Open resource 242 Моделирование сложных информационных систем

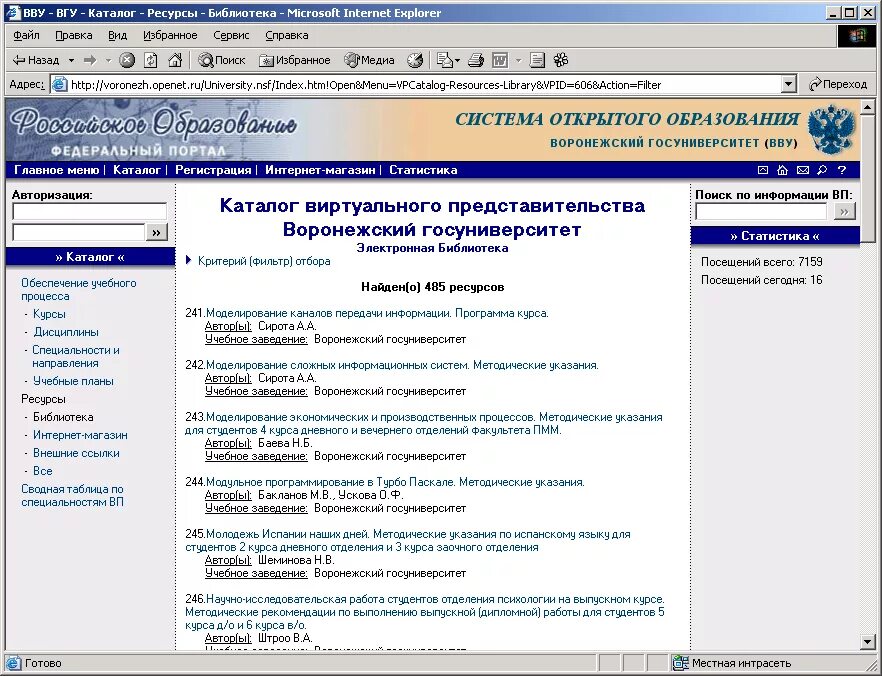[402, 365]
